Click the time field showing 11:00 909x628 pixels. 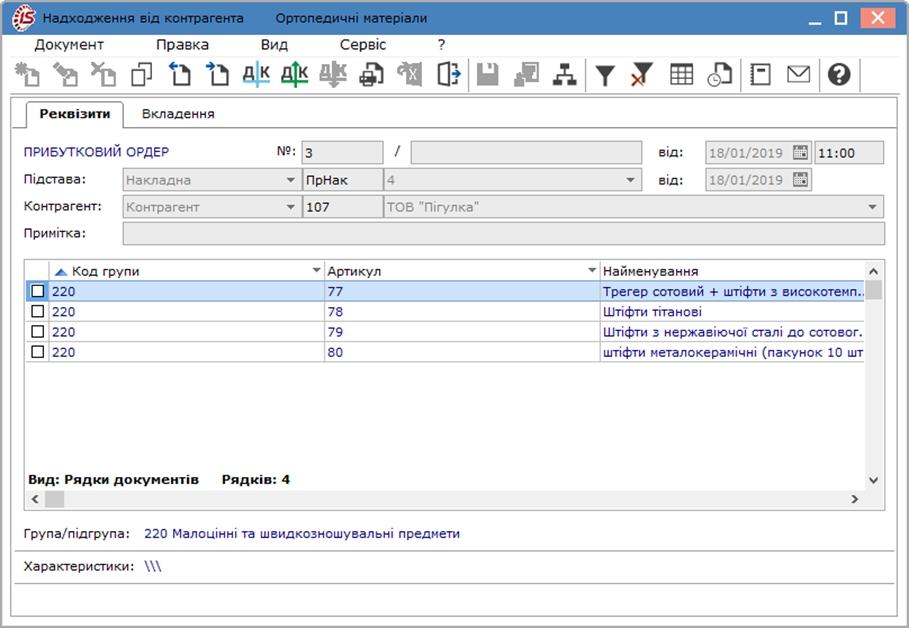tap(849, 153)
